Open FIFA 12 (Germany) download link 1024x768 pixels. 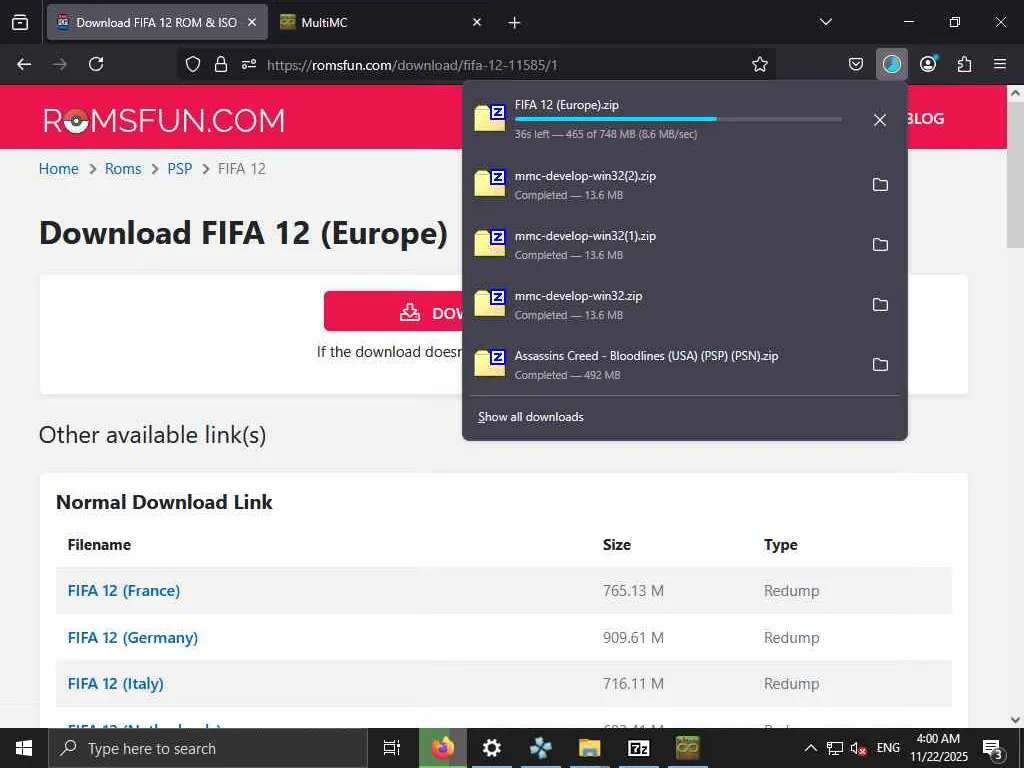133,637
